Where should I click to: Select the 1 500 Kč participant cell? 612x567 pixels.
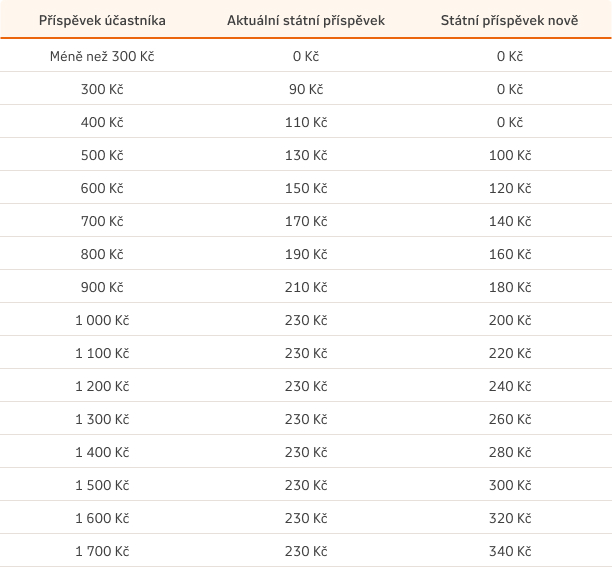[x=102, y=485]
